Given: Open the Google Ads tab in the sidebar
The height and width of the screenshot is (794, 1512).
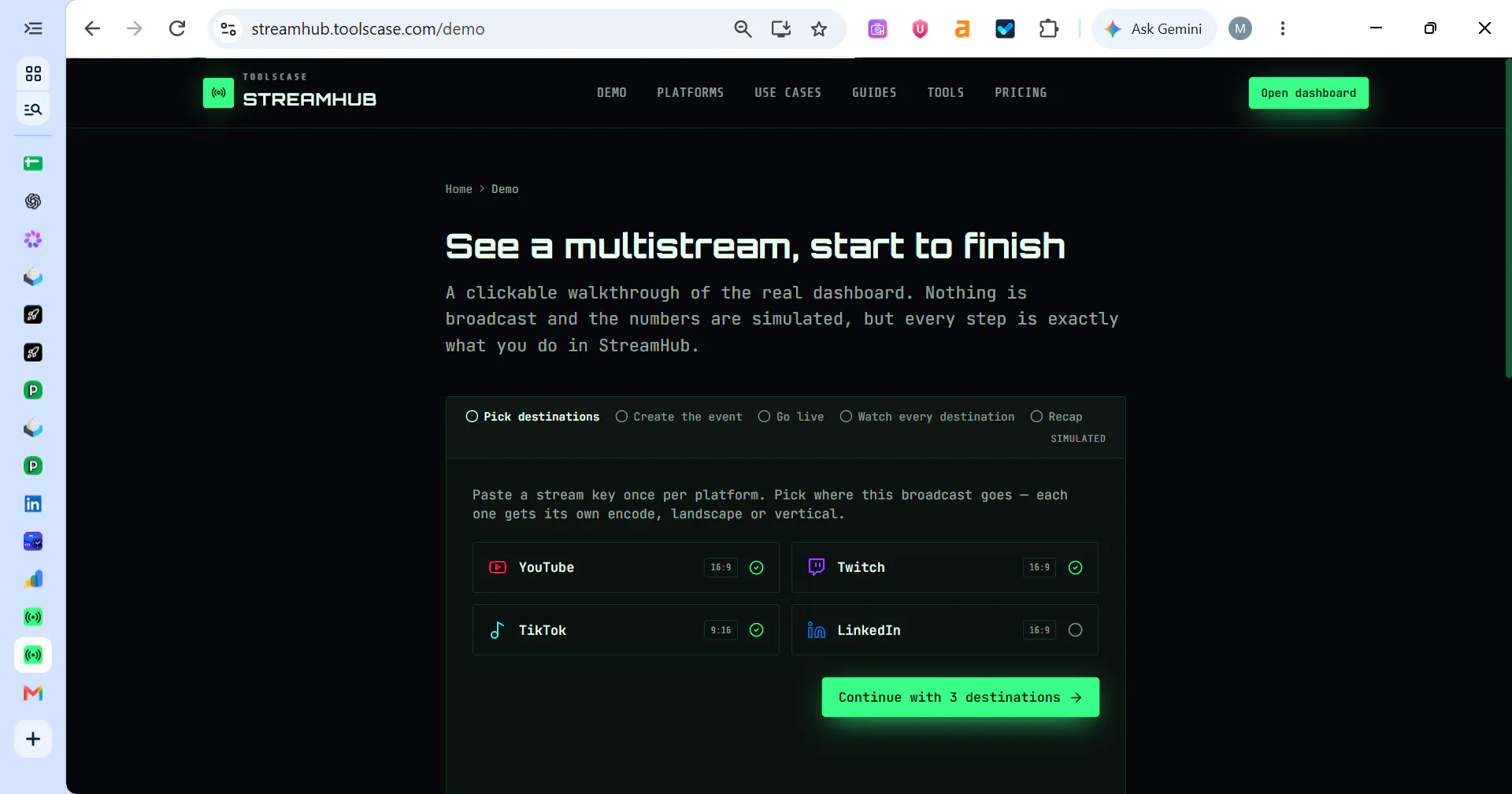Looking at the screenshot, I should click(x=33, y=580).
